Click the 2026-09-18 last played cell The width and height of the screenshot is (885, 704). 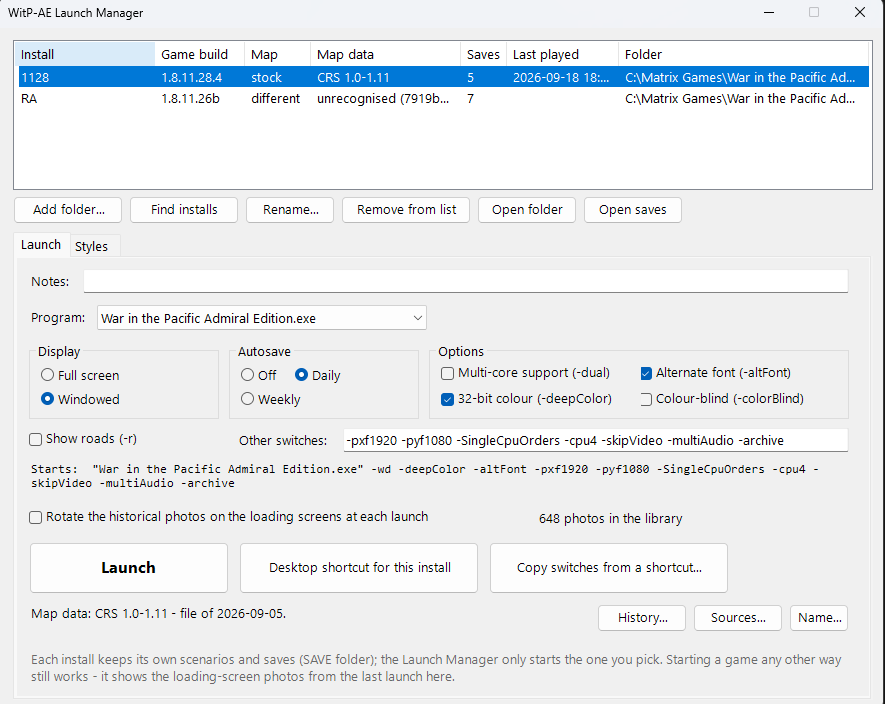[x=561, y=77]
